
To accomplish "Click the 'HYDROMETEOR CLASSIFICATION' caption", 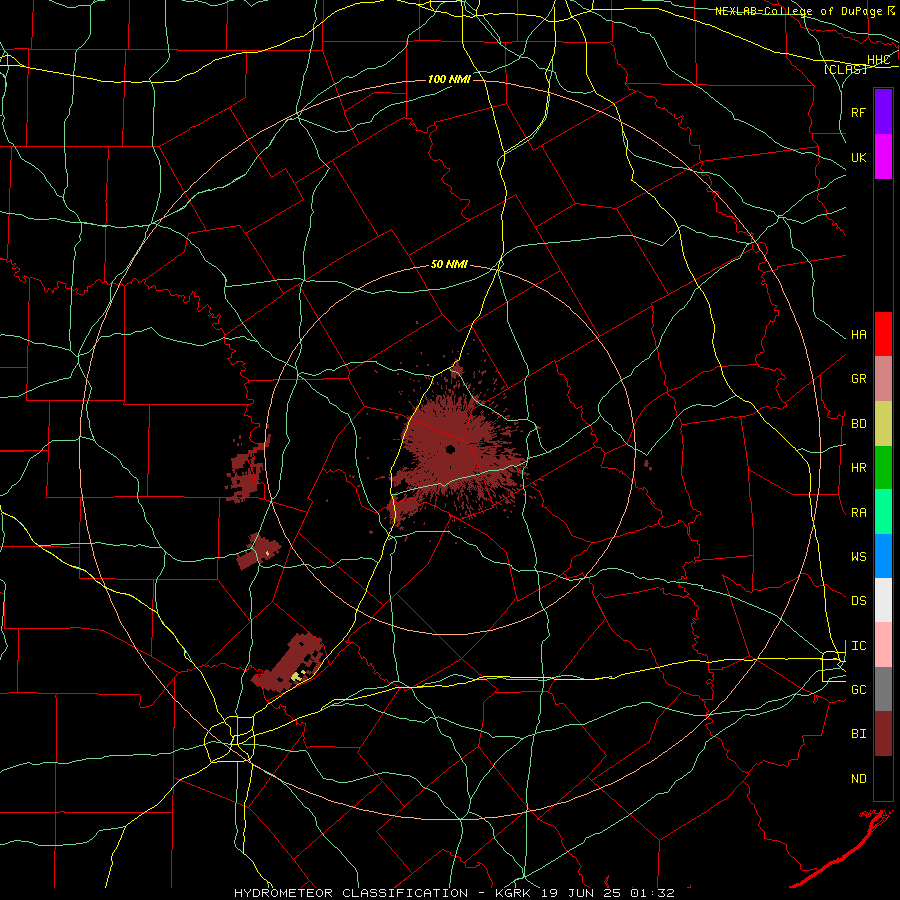I will click(351, 893).
